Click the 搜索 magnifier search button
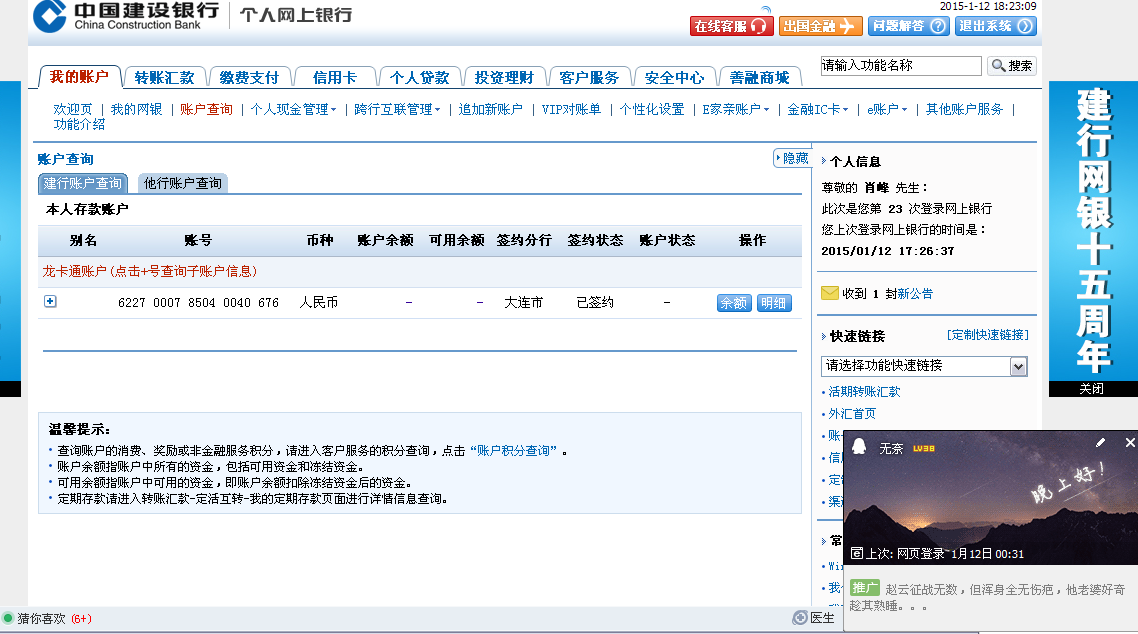1138x634 pixels. tap(1011, 66)
